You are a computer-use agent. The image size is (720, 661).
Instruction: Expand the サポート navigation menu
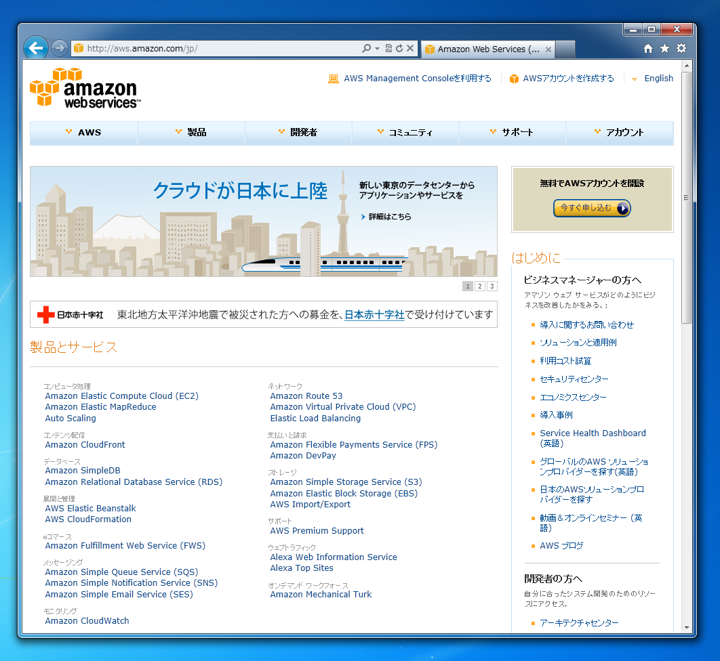[512, 132]
